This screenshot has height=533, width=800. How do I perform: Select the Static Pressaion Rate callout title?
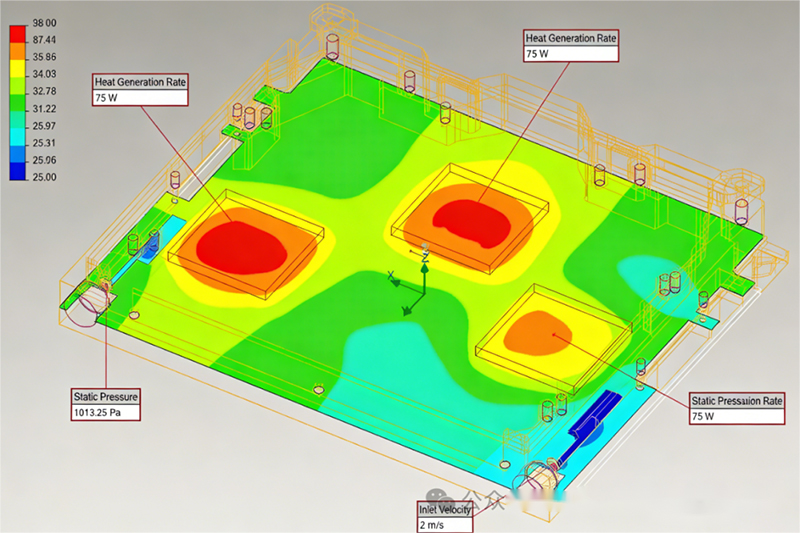(x=737, y=401)
